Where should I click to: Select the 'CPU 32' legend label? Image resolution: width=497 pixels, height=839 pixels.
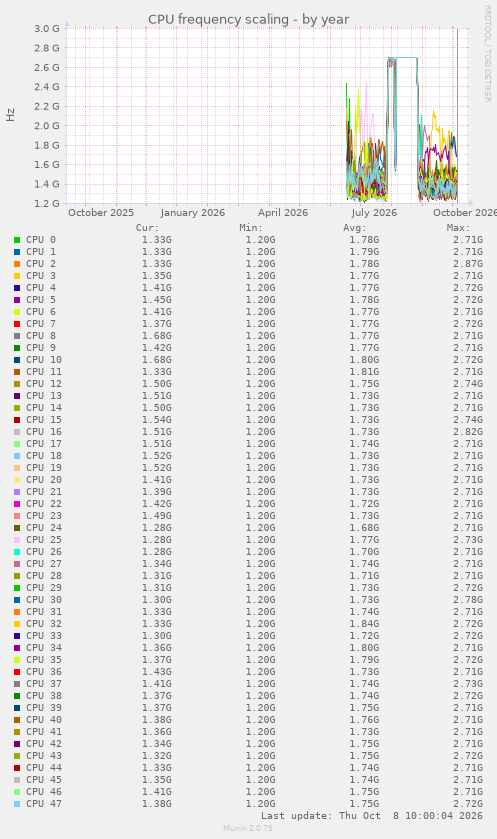point(44,624)
